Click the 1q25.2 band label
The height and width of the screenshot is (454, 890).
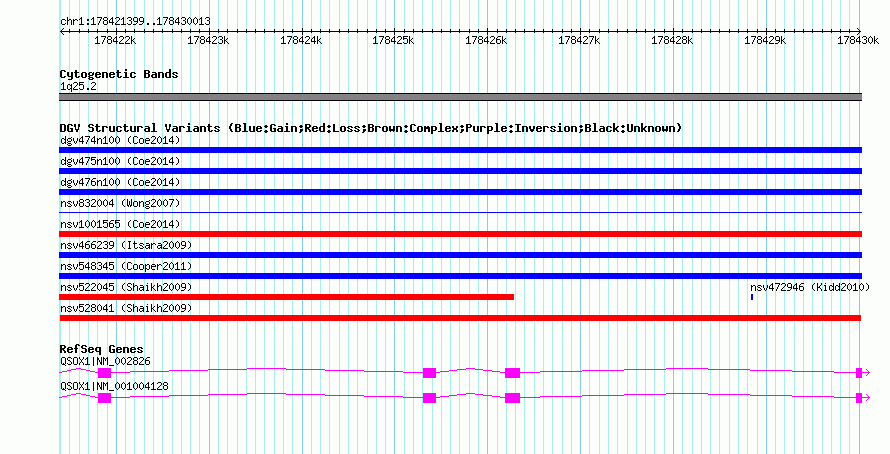point(78,86)
